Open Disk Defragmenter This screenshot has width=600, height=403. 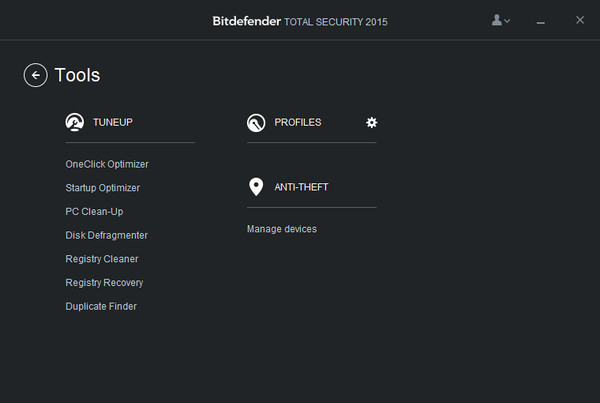pyautogui.click(x=107, y=236)
